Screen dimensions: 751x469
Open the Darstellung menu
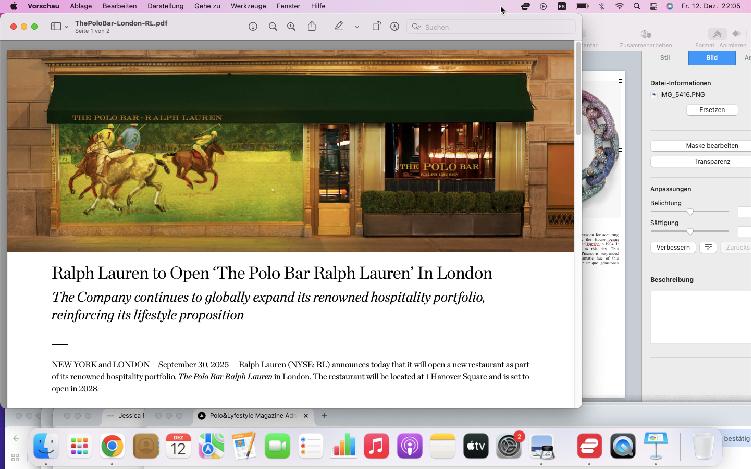(165, 6)
